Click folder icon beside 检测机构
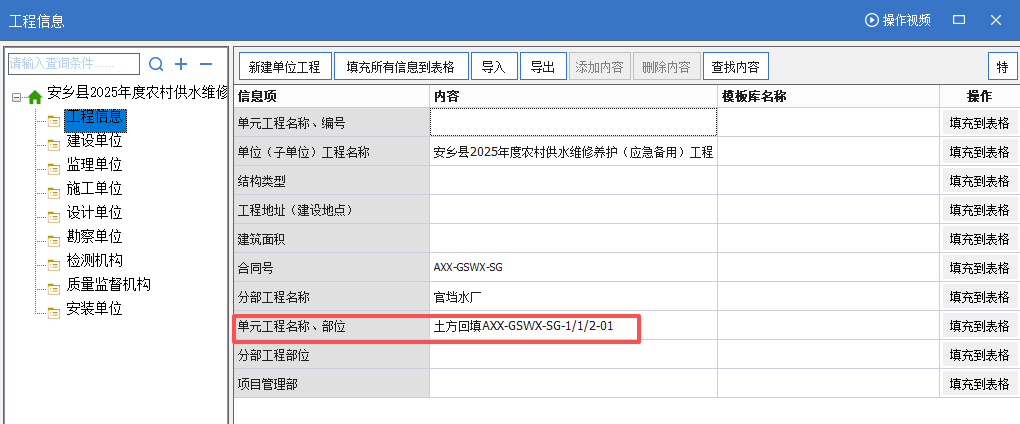This screenshot has width=1020, height=424. pos(54,265)
